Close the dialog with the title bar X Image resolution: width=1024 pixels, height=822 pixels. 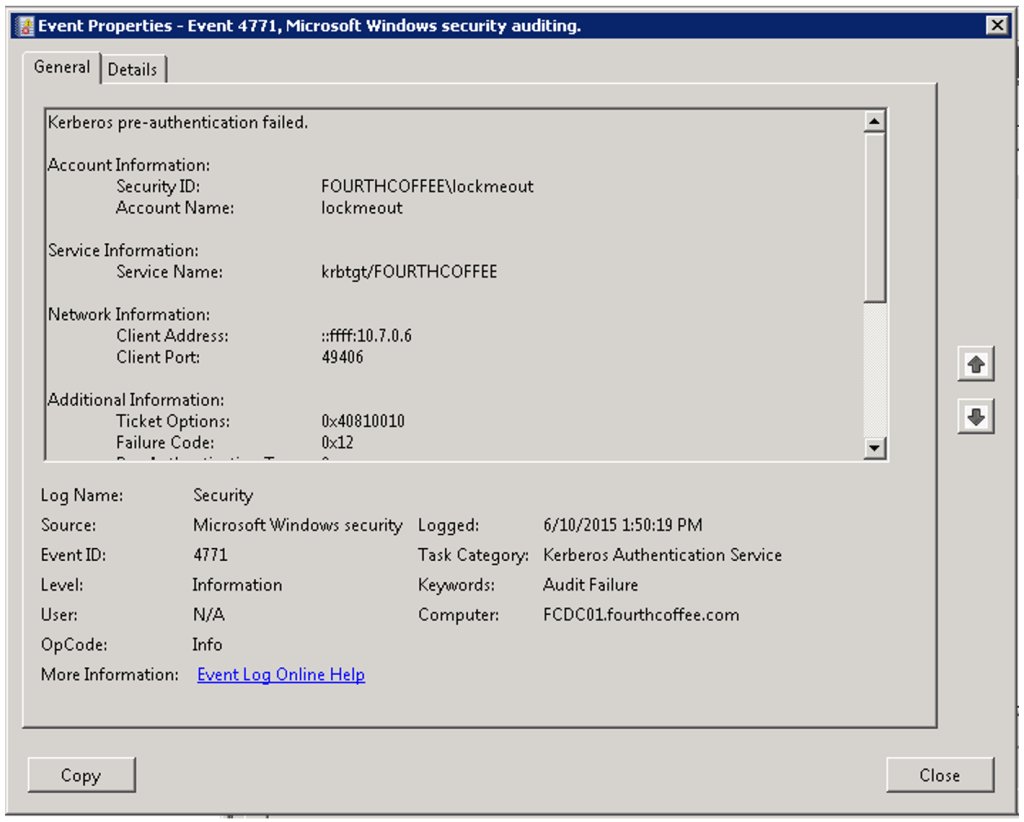pyautogui.click(x=996, y=26)
